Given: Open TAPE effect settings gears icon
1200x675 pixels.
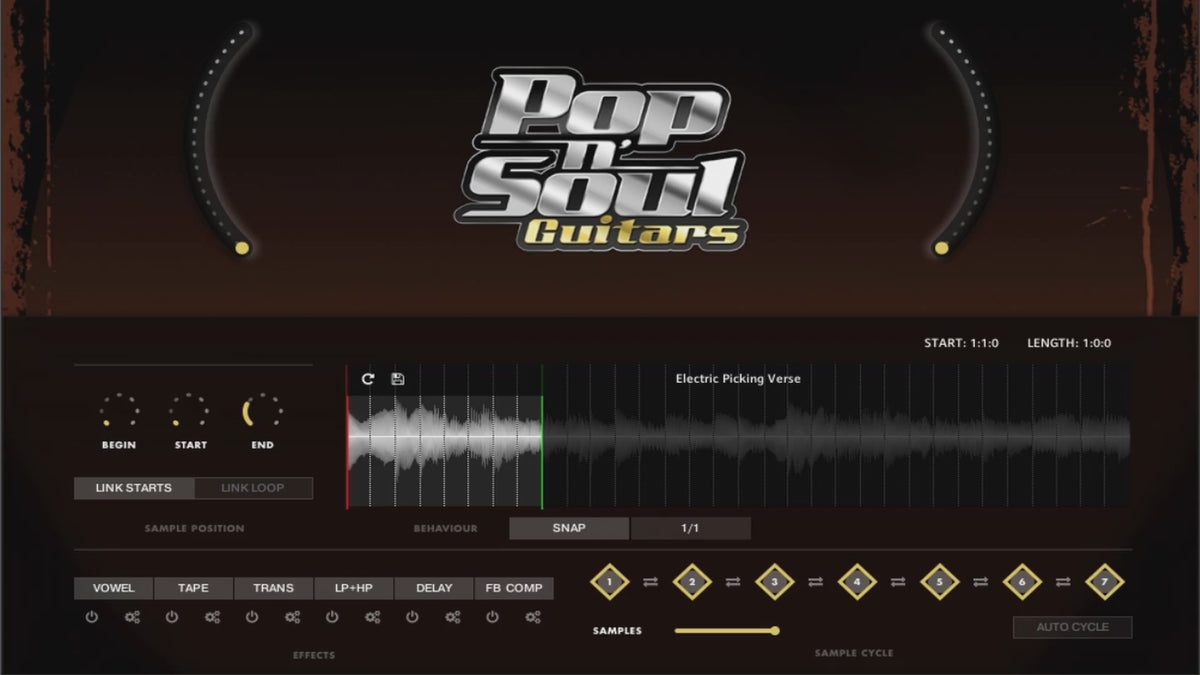Looking at the screenshot, I should coord(212,617).
